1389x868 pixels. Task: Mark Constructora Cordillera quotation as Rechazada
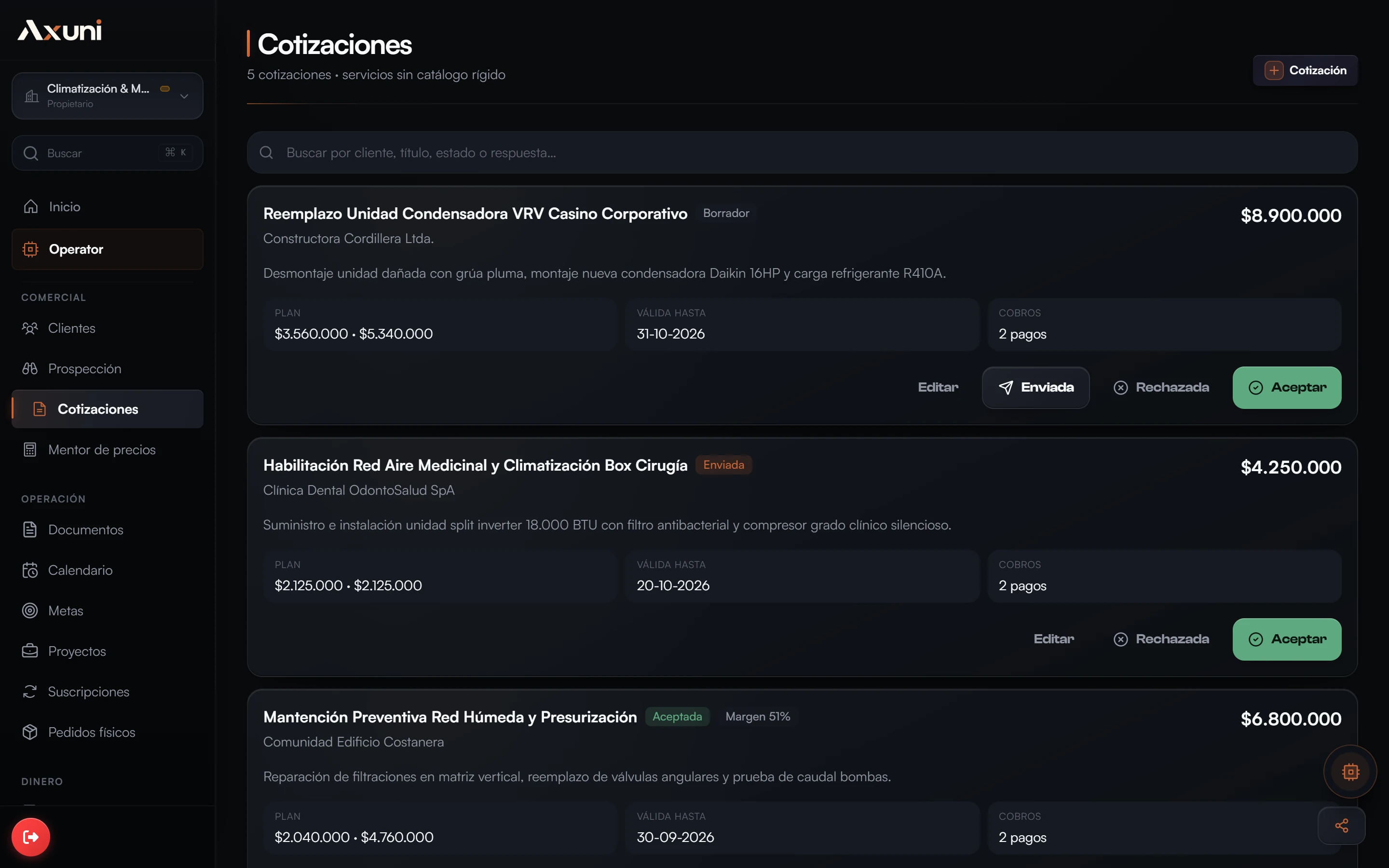pos(1161,388)
